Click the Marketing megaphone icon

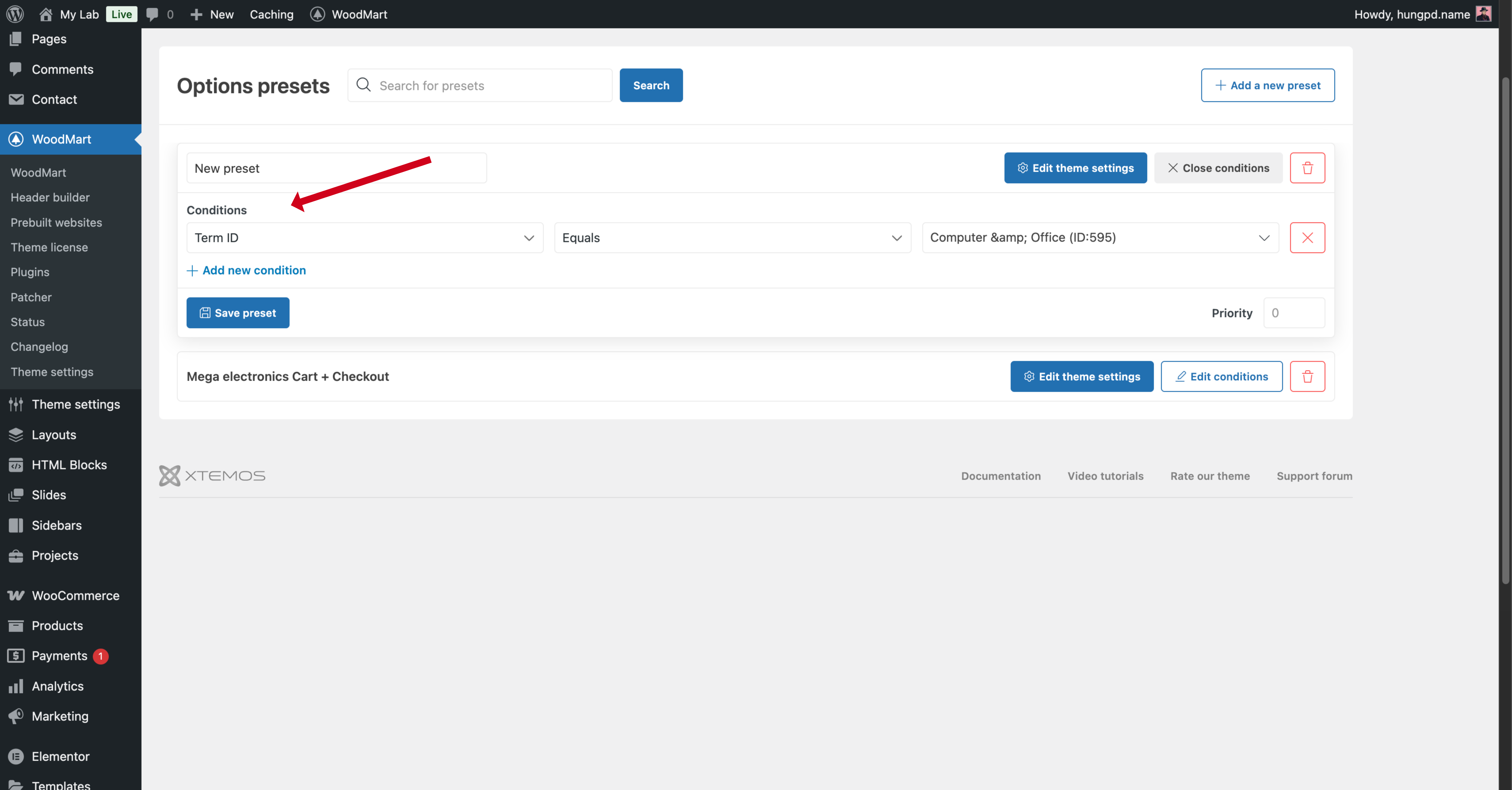[16, 716]
